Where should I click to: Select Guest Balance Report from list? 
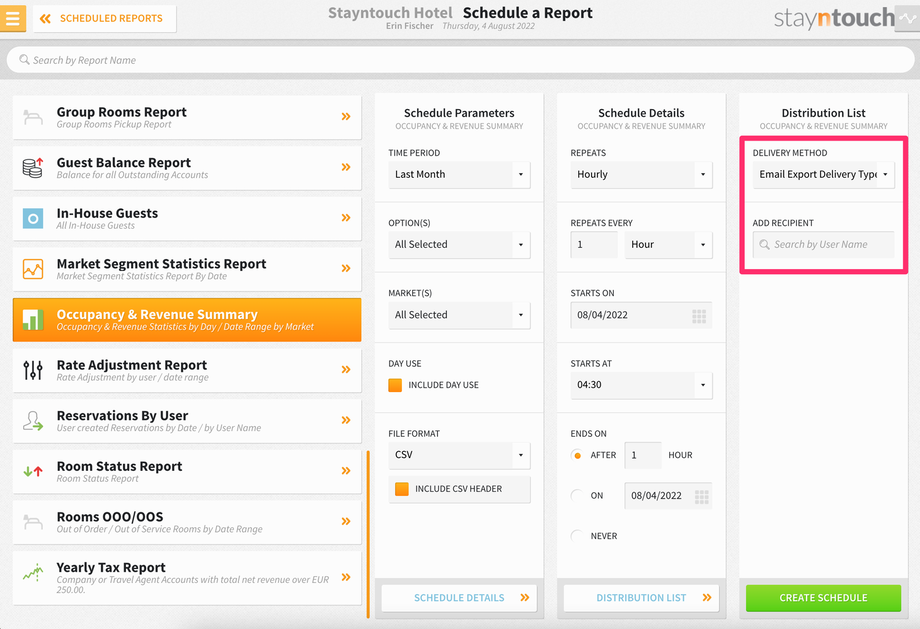[x=187, y=168]
